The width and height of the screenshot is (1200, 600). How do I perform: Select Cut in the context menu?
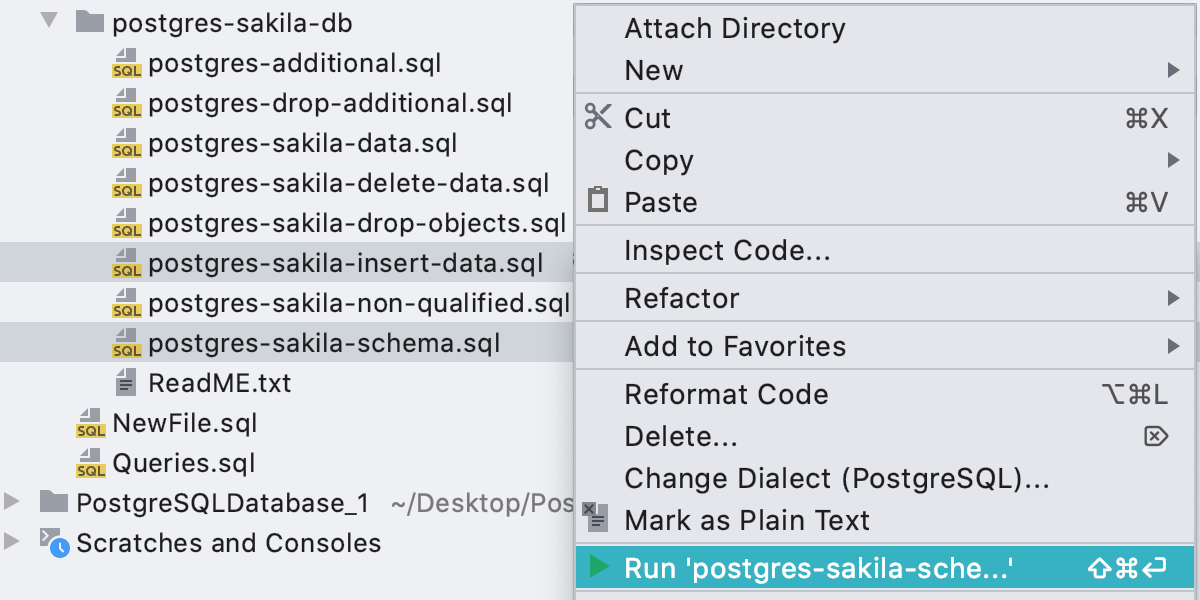tap(886, 118)
